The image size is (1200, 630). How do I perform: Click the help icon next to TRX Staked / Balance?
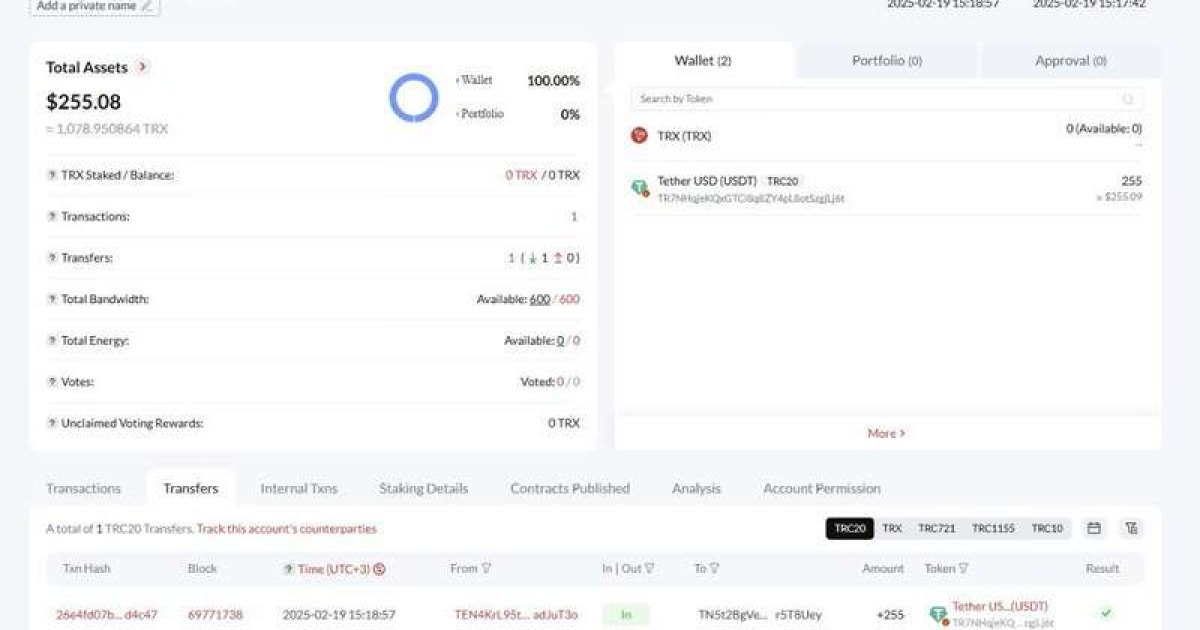(x=52, y=175)
